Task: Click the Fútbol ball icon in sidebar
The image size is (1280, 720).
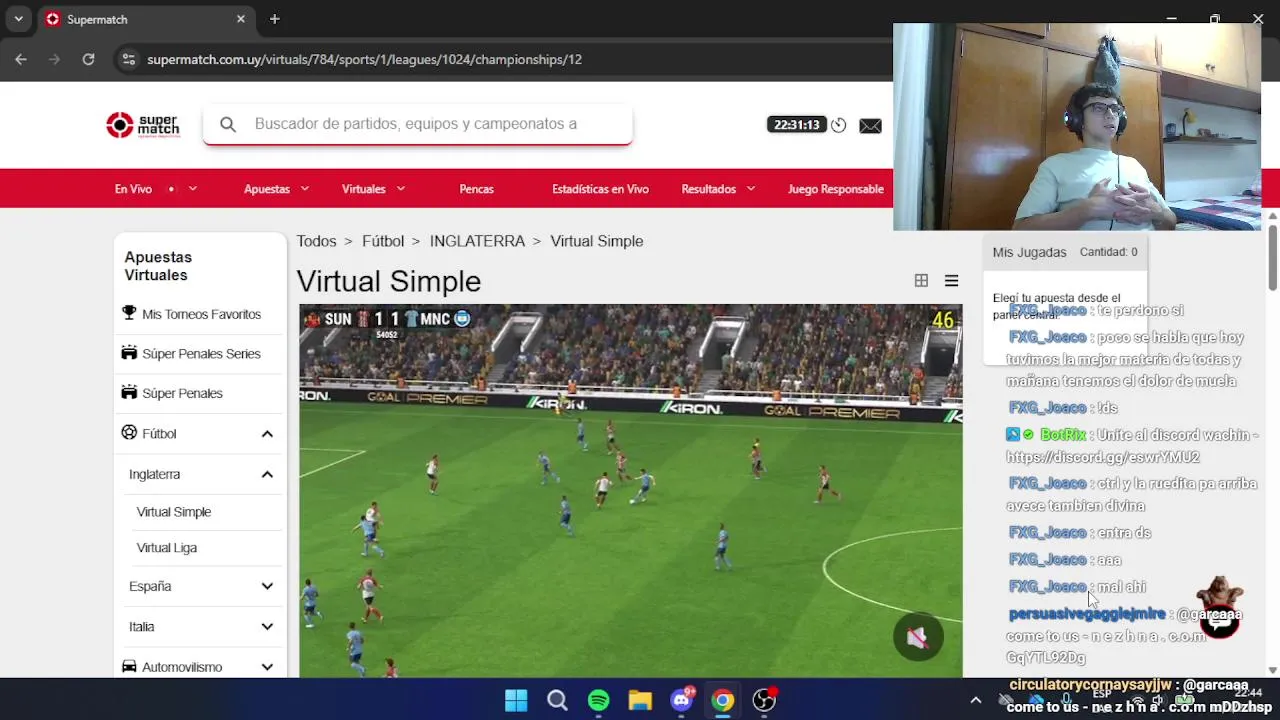Action: click(129, 433)
